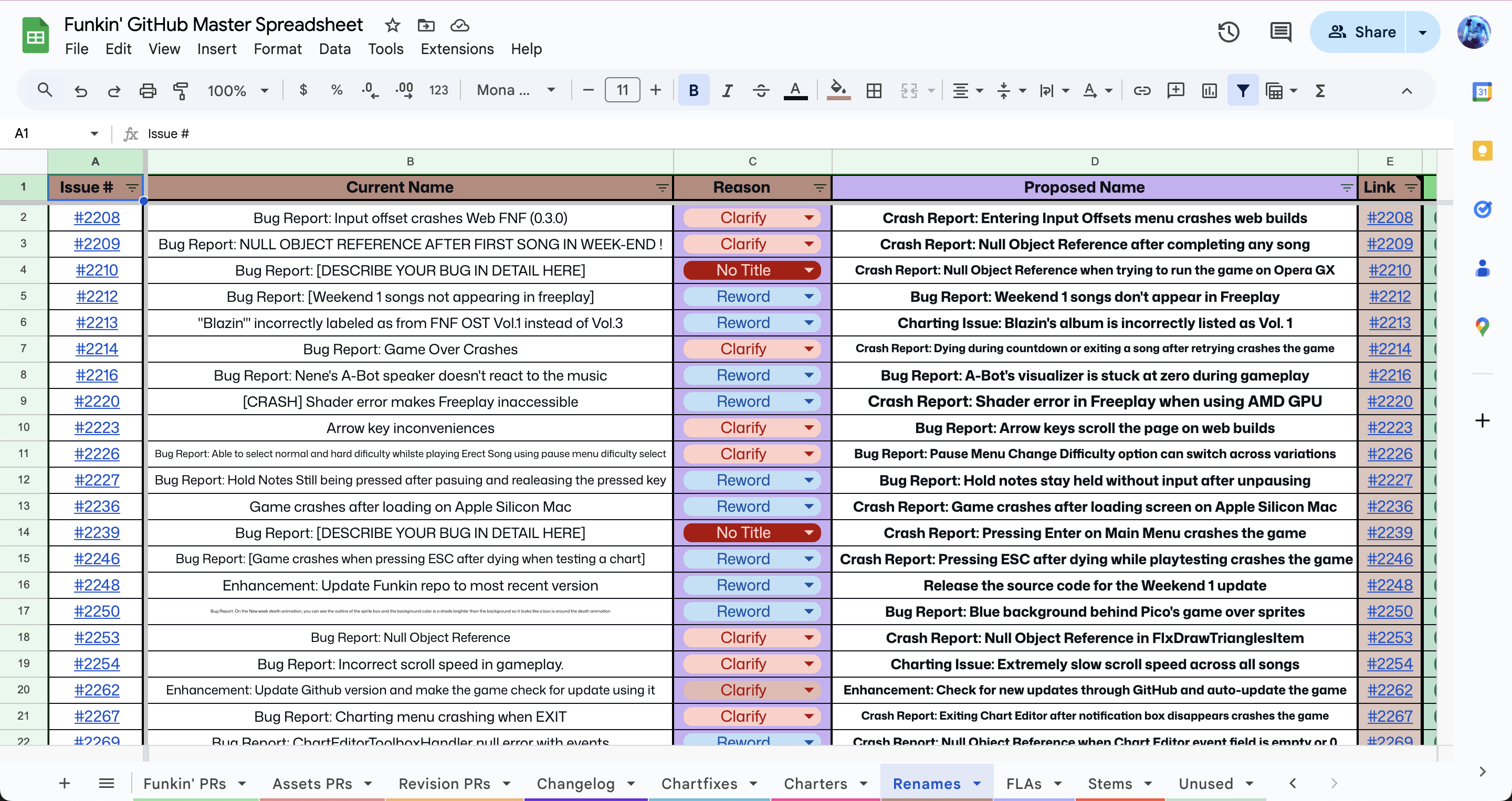Open the fill color picker

(x=838, y=90)
